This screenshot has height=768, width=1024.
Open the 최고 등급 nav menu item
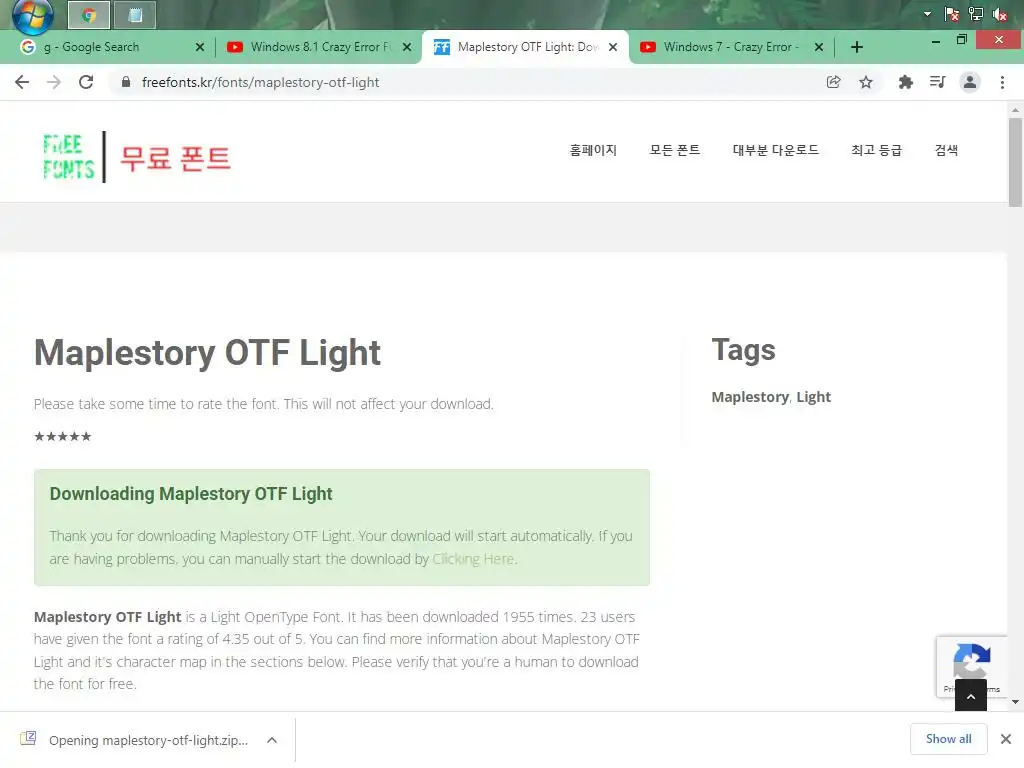(x=876, y=150)
